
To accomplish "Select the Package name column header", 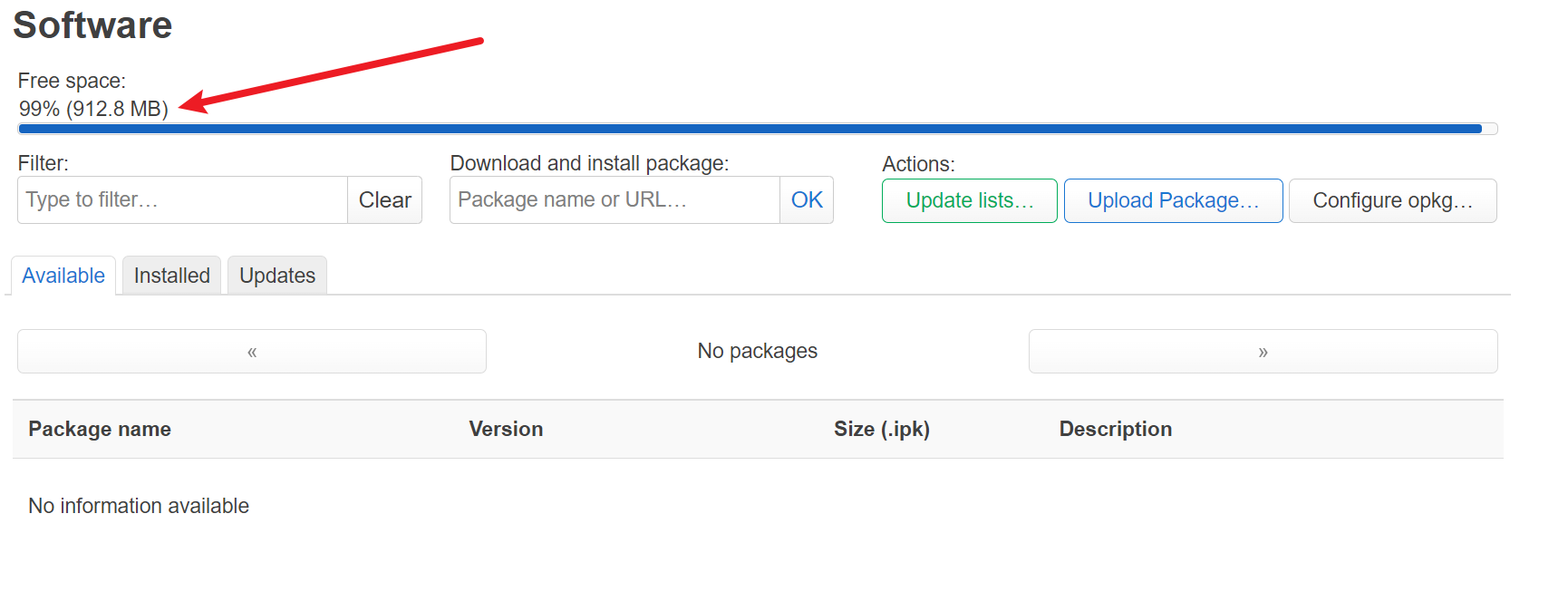I will click(100, 429).
